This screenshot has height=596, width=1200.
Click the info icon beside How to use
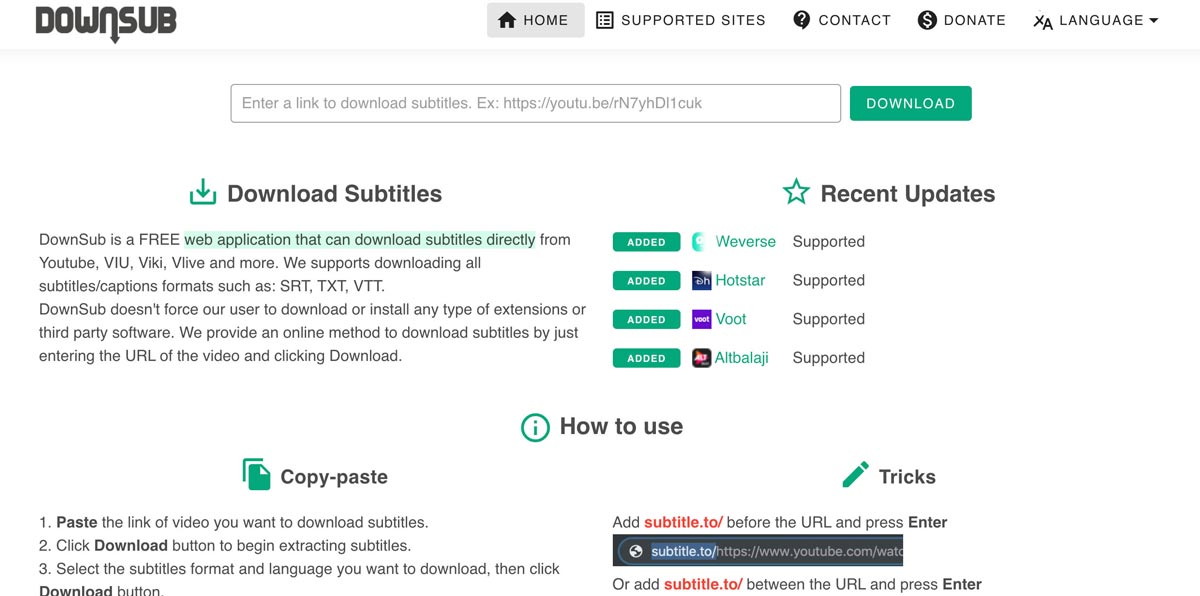[x=535, y=427]
